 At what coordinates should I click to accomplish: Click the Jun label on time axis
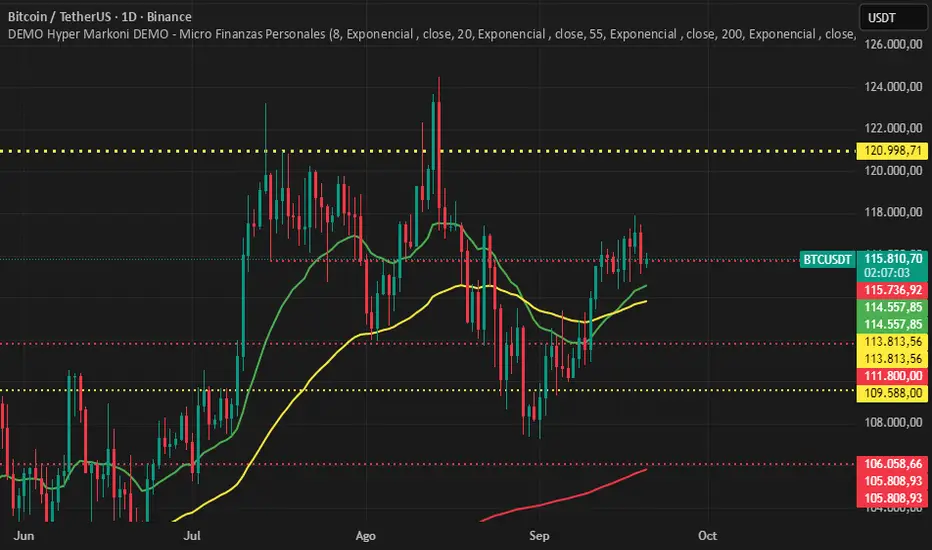click(24, 536)
